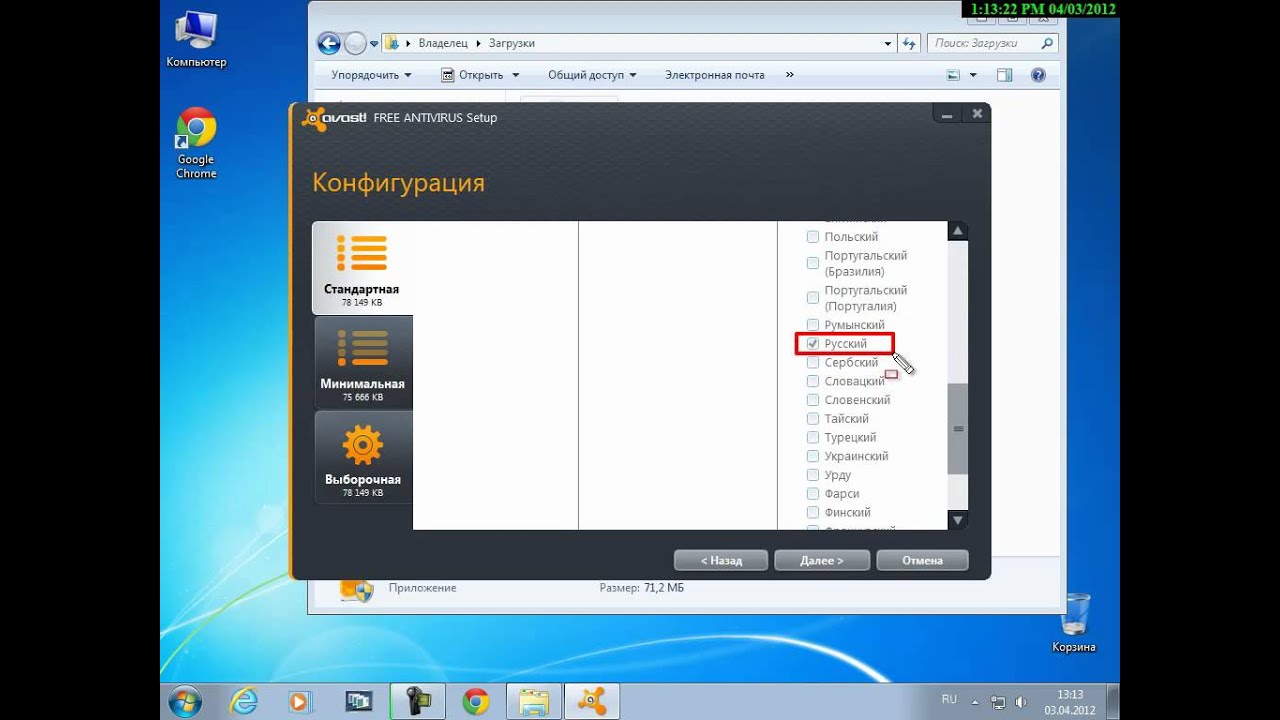Image resolution: width=1280 pixels, height=720 pixels.
Task: Click the Отмена button in setup
Action: [922, 560]
